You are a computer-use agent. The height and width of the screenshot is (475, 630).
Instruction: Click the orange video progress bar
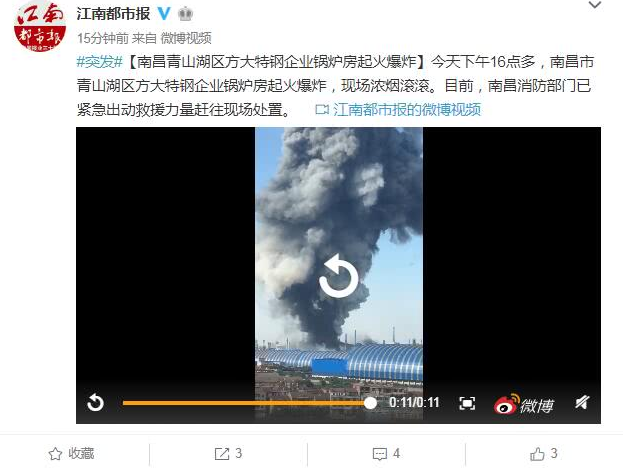pyautogui.click(x=246, y=403)
